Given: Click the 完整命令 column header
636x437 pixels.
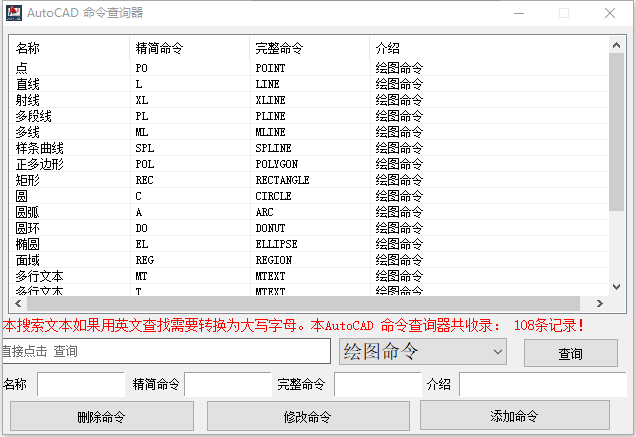Looking at the screenshot, I should (x=309, y=48).
